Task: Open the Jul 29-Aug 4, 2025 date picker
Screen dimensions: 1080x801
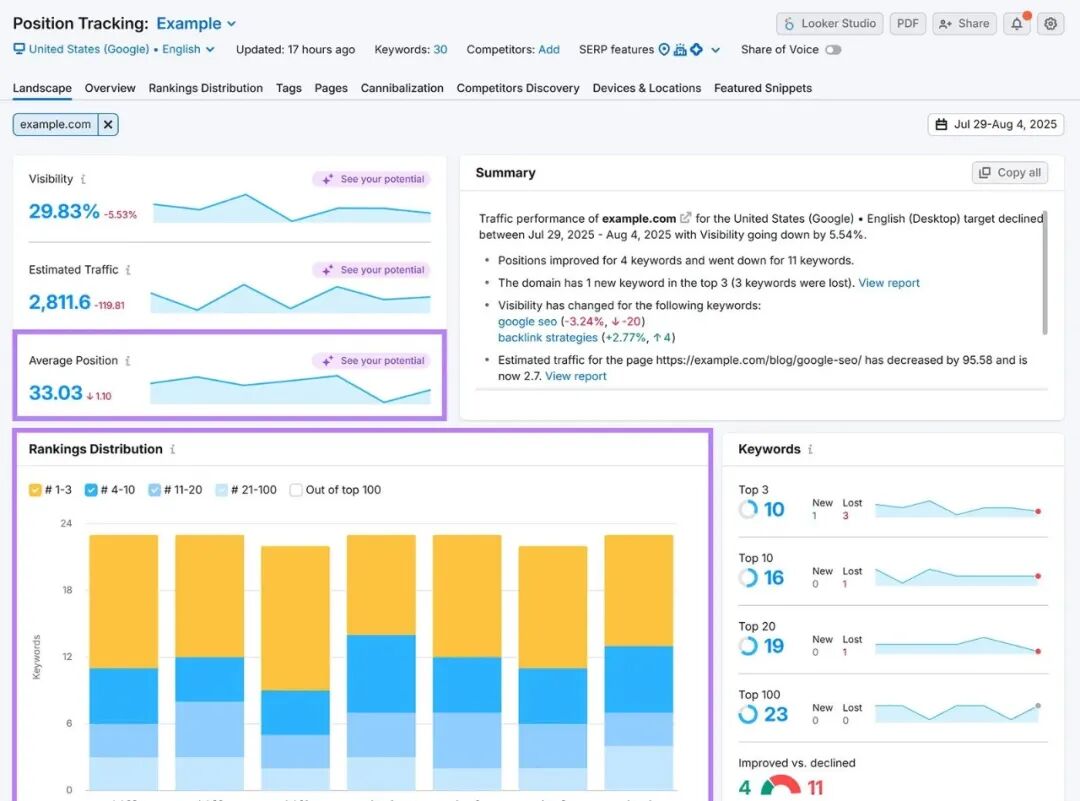Action: click(x=995, y=125)
